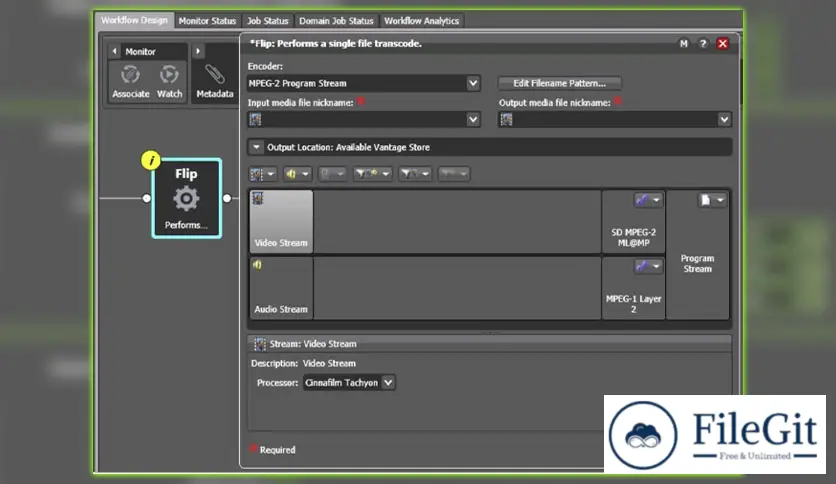This screenshot has width=836, height=484.
Task: Open the add audio stream toolbar dropdown
Action: tap(298, 174)
